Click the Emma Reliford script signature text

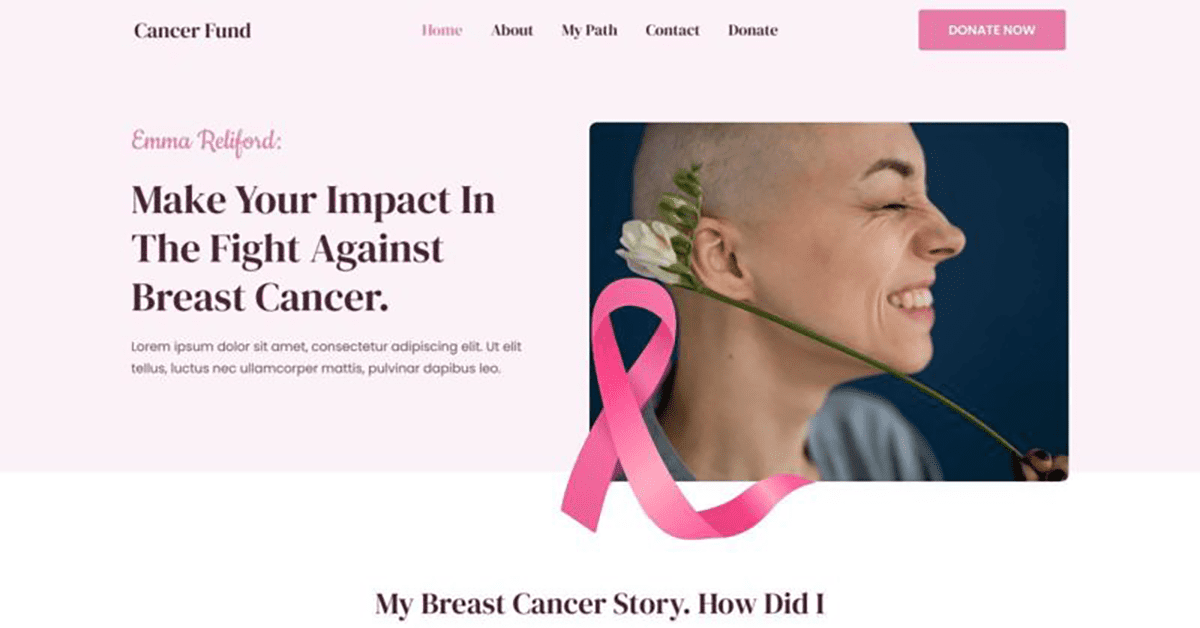point(207,141)
